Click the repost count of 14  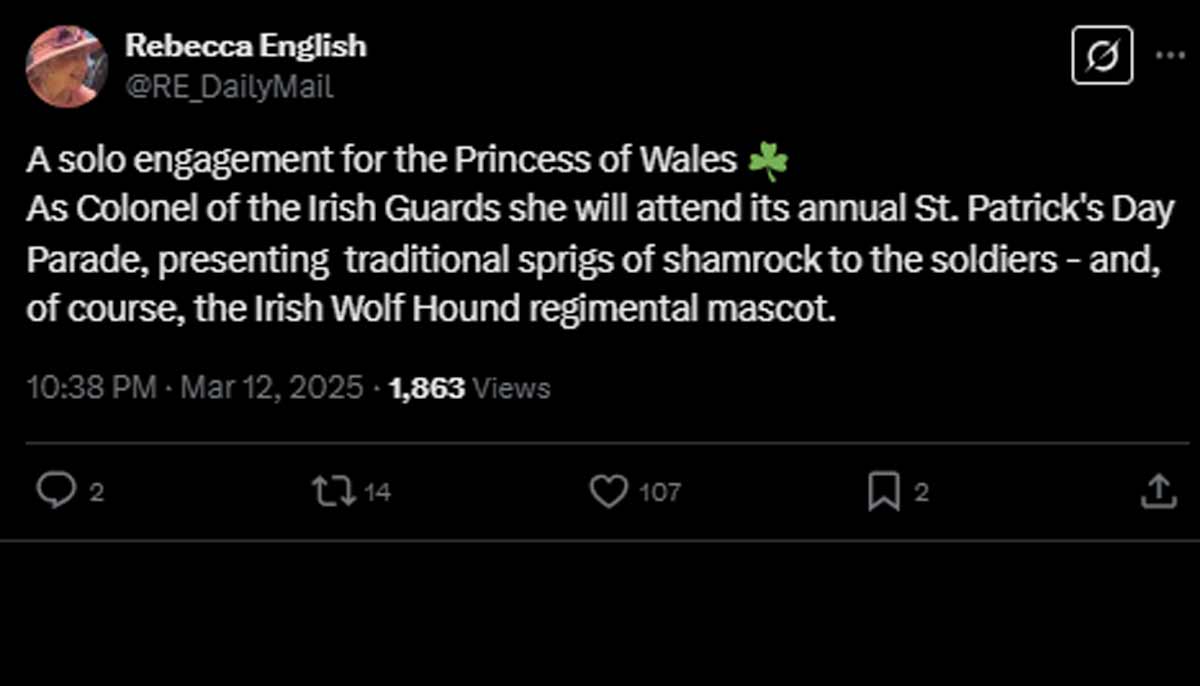click(377, 492)
